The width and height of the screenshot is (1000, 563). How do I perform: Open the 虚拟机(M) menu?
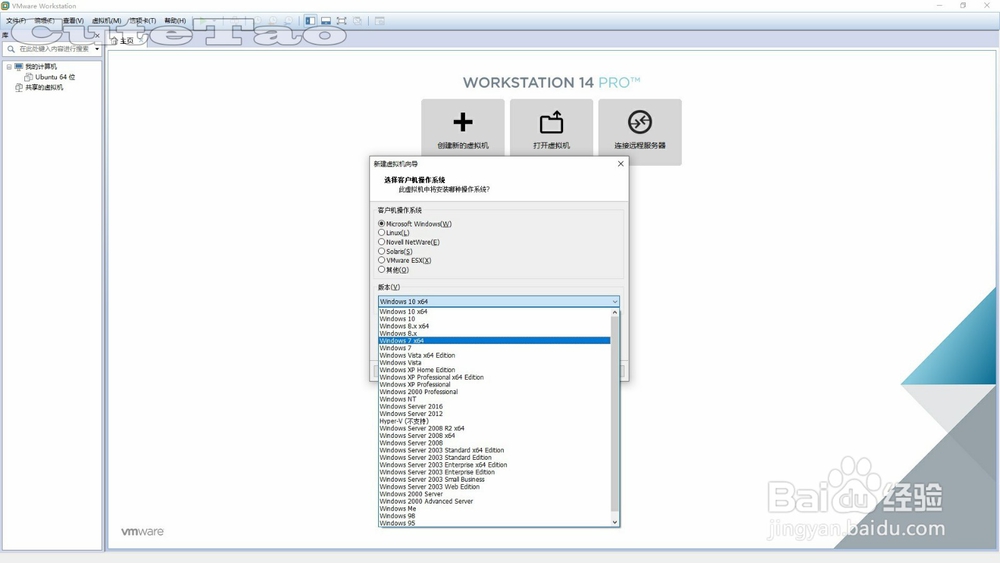coord(107,21)
